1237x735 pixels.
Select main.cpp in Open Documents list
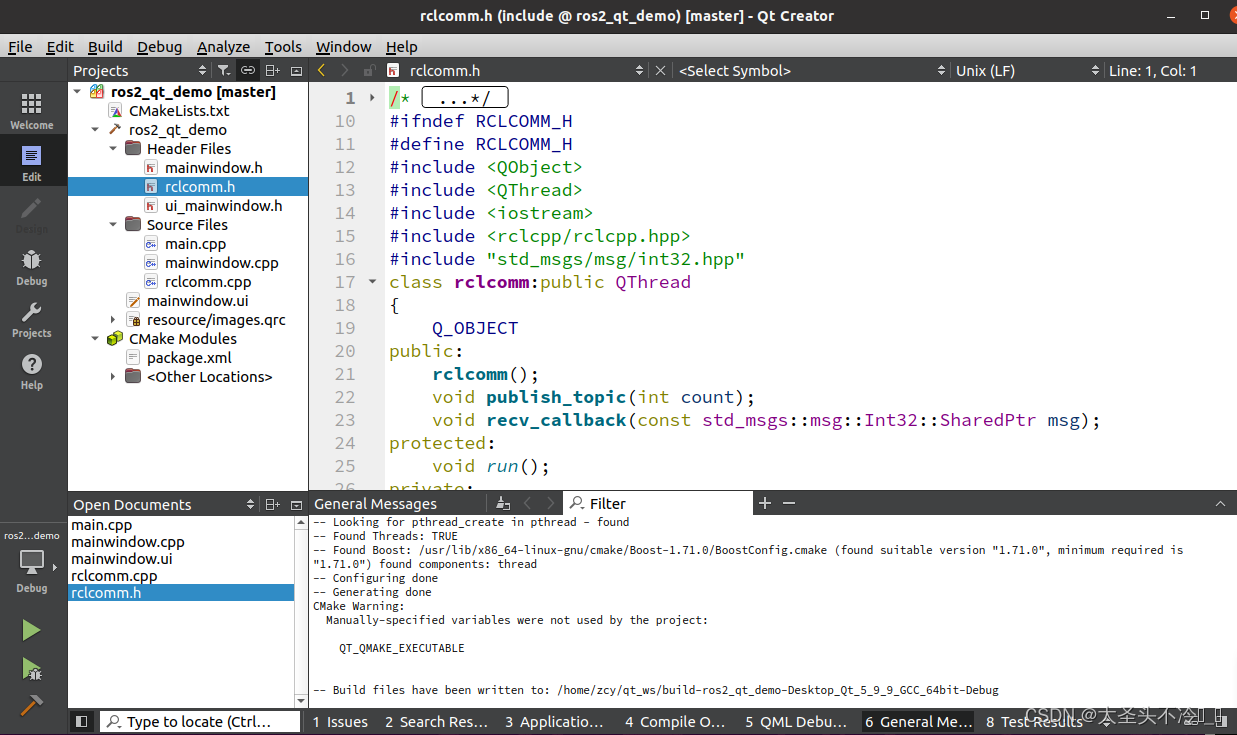tap(101, 525)
